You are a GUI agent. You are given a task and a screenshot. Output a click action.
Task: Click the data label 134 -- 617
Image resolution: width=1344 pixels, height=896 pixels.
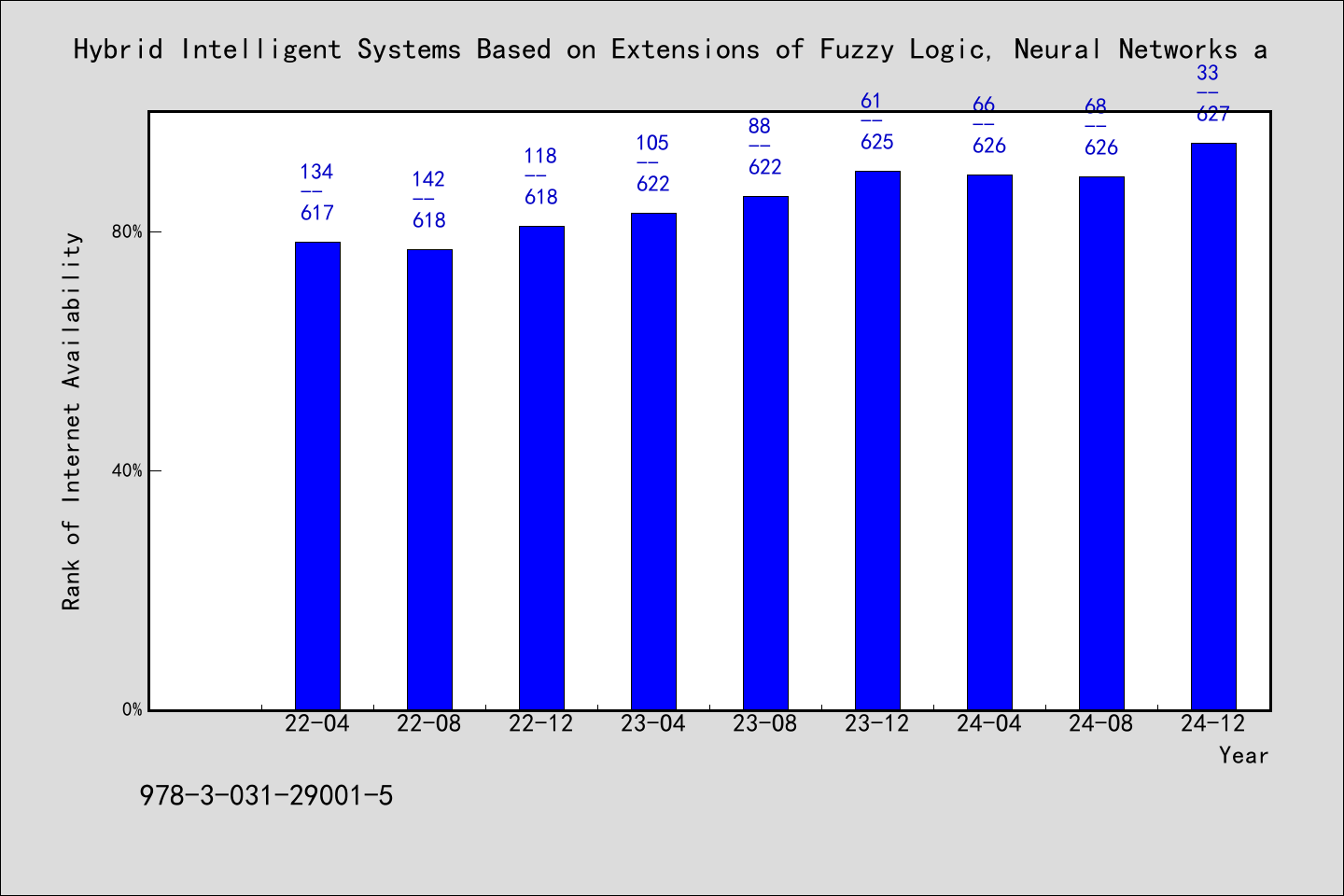click(x=317, y=192)
